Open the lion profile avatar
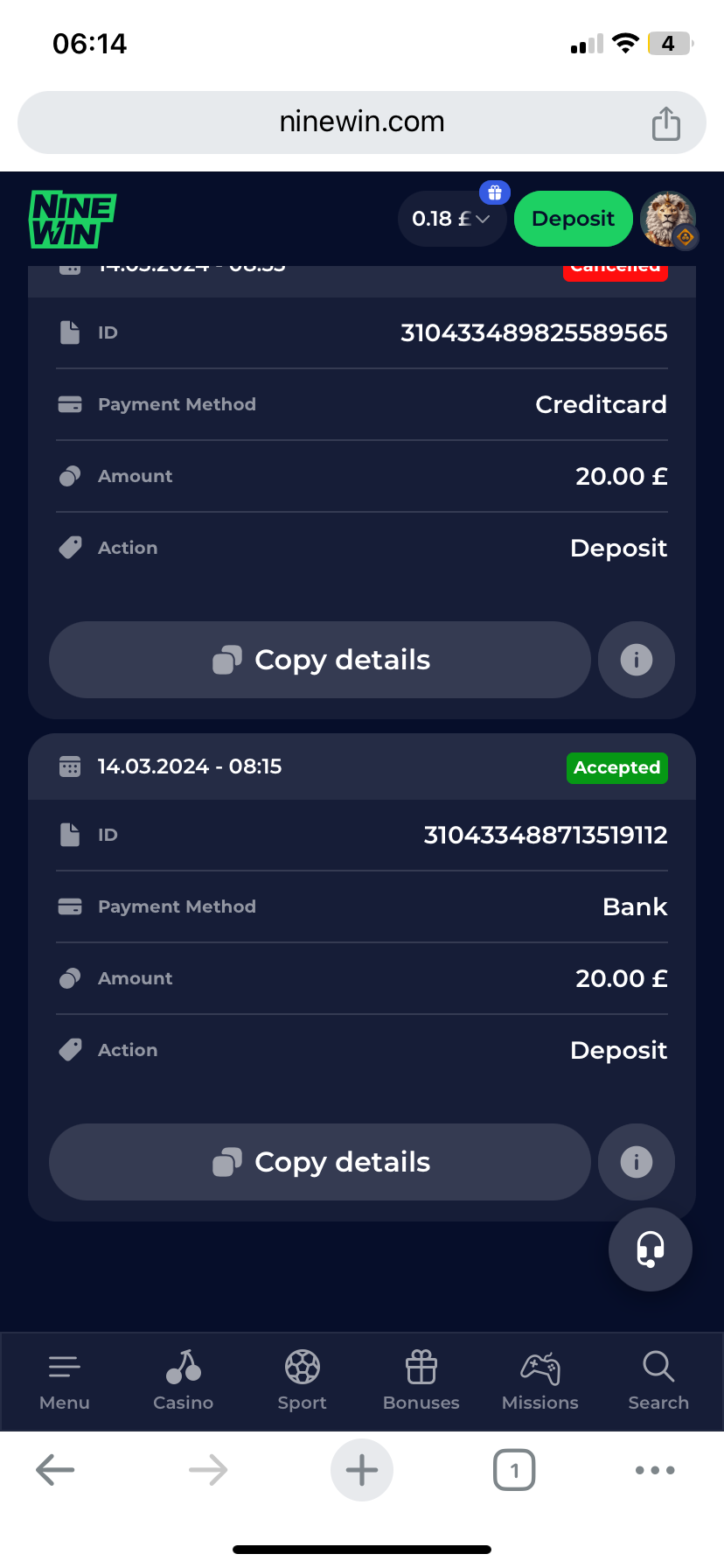 tap(668, 219)
